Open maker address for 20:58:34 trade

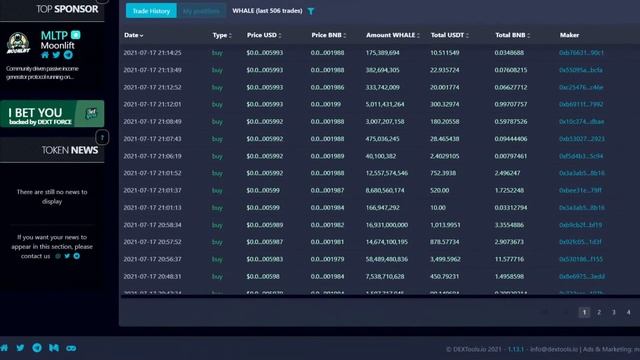point(580,225)
